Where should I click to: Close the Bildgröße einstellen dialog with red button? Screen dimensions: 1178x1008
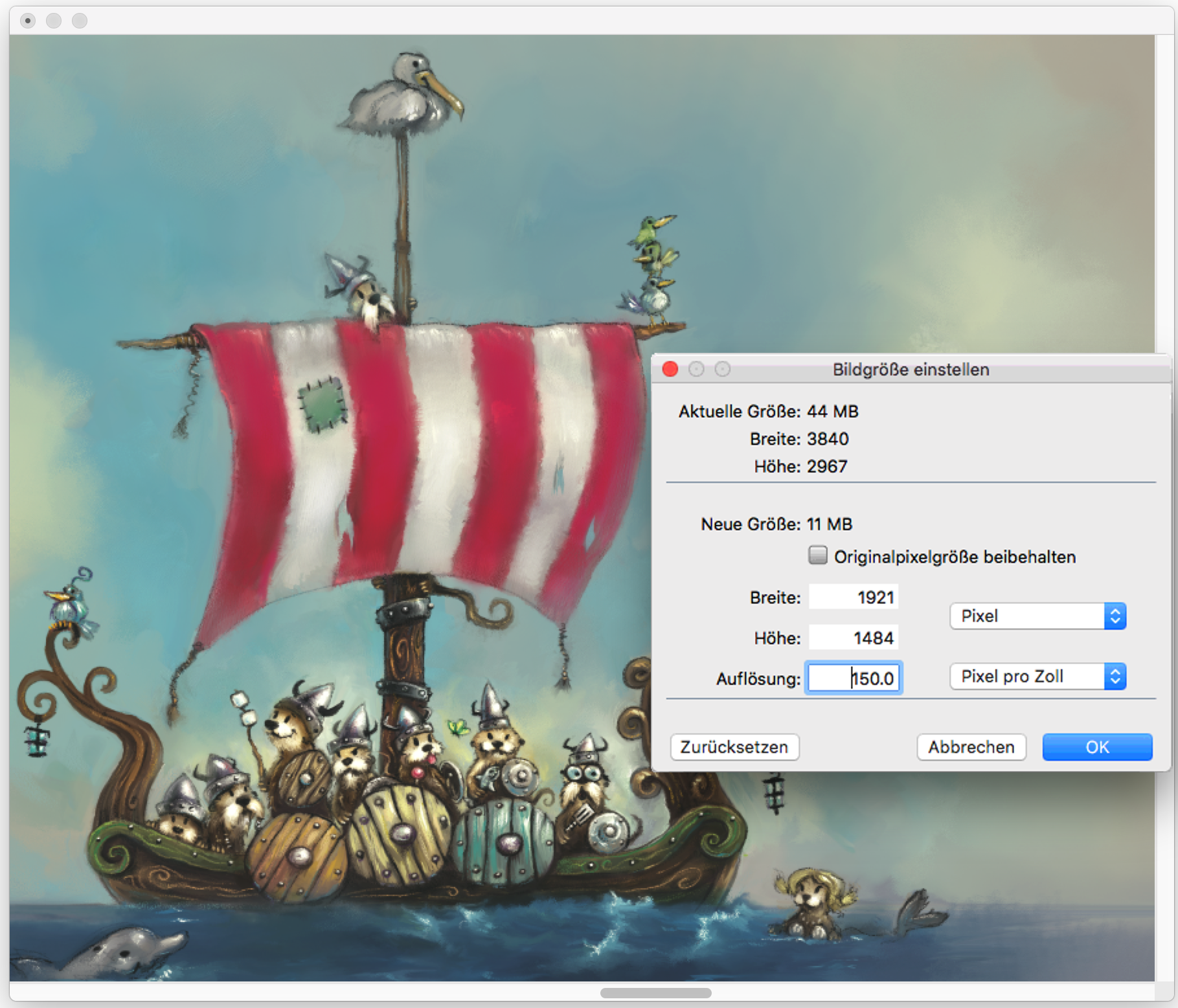click(x=670, y=369)
